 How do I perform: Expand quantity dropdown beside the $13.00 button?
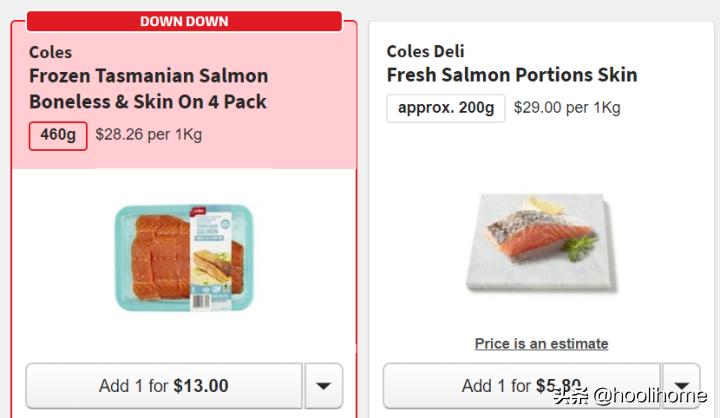(323, 386)
